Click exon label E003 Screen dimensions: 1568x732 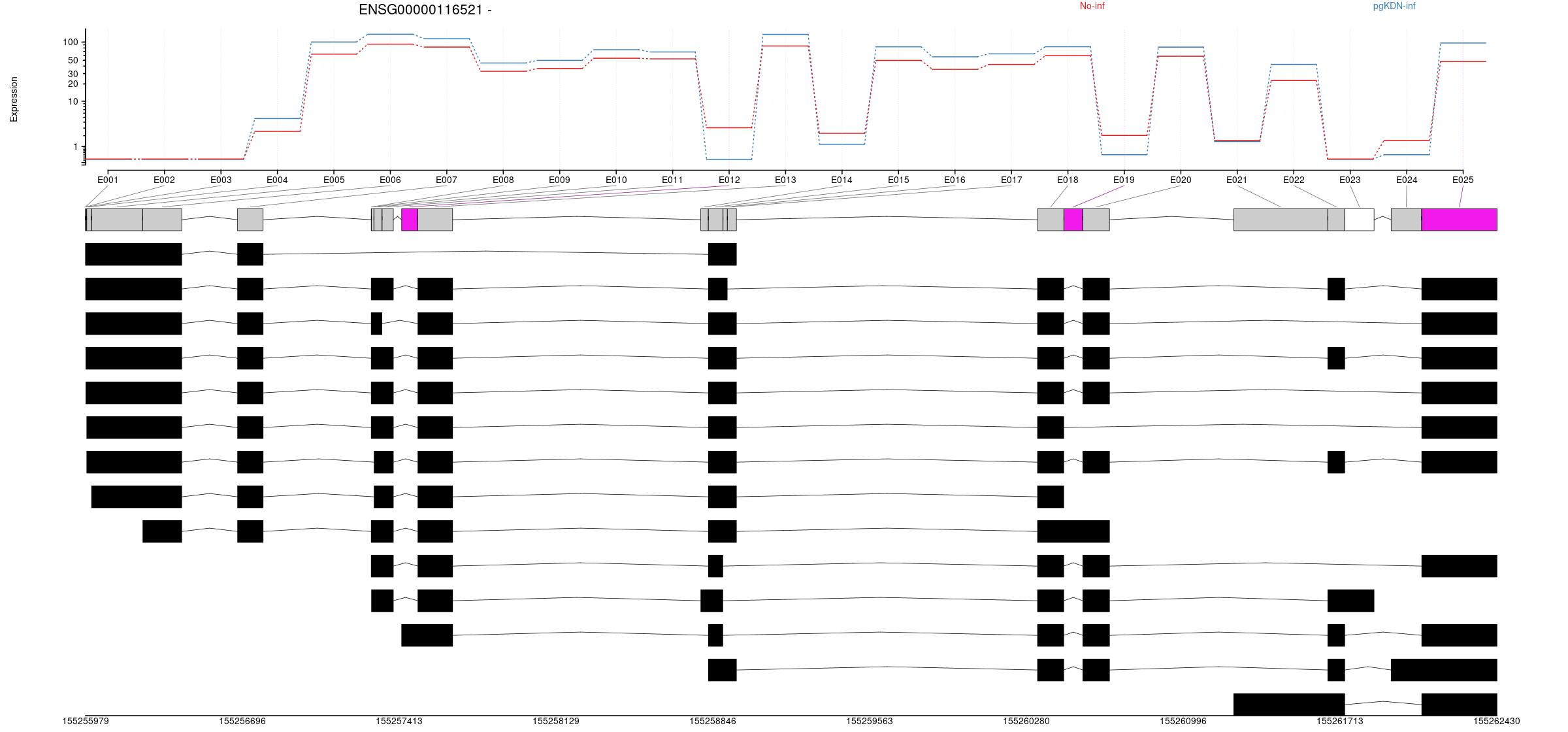pyautogui.click(x=221, y=180)
